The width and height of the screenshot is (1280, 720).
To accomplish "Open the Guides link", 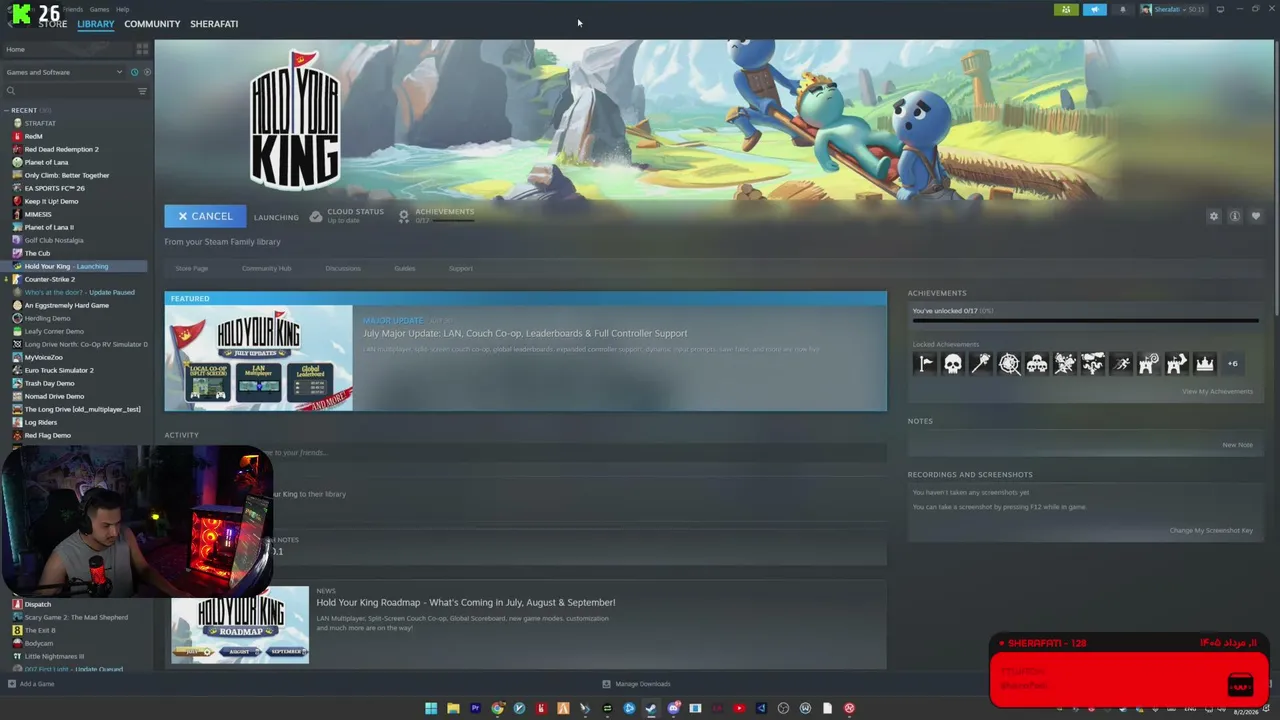I will (x=405, y=268).
